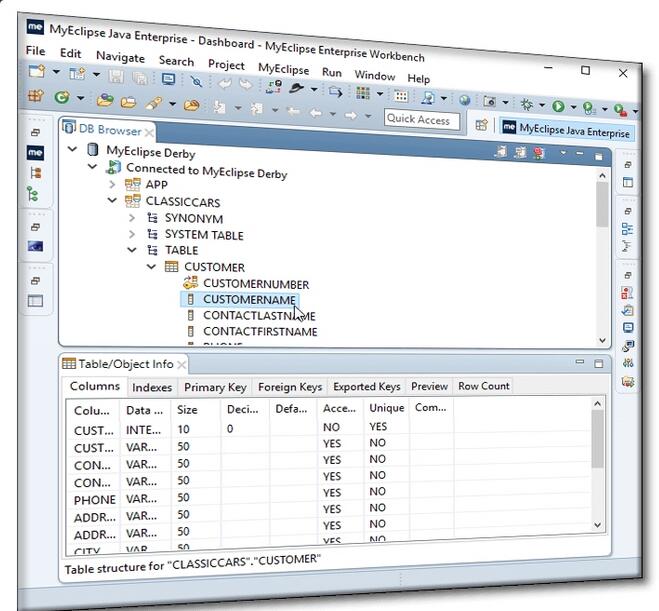Click the outline icon in right sidebar
The width and height of the screenshot is (659, 611).
click(627, 229)
